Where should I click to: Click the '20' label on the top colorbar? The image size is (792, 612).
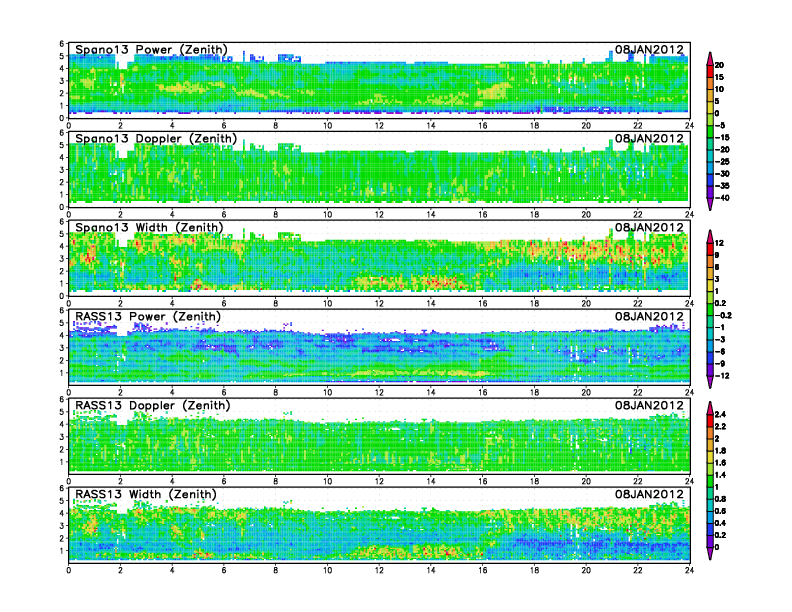(719, 65)
